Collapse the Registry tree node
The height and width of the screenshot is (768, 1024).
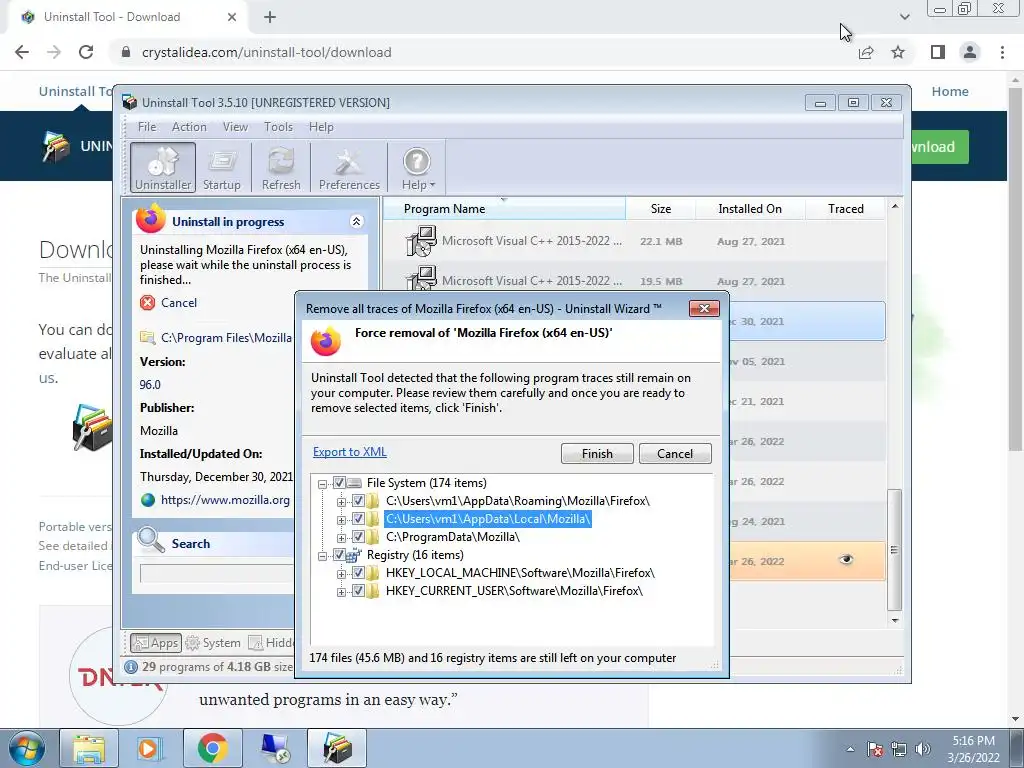point(323,556)
